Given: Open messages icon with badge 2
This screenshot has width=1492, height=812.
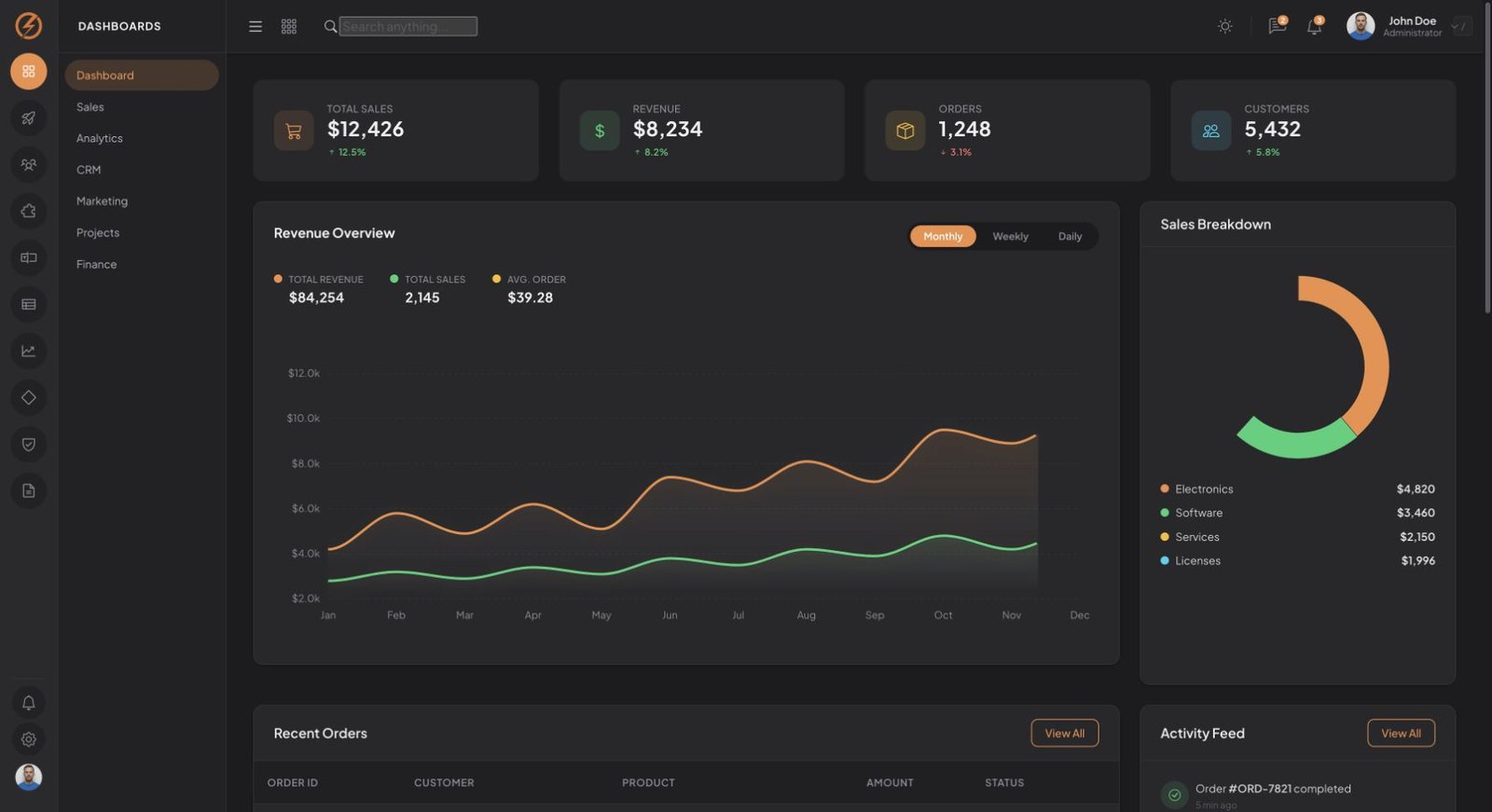Looking at the screenshot, I should click(x=1278, y=25).
